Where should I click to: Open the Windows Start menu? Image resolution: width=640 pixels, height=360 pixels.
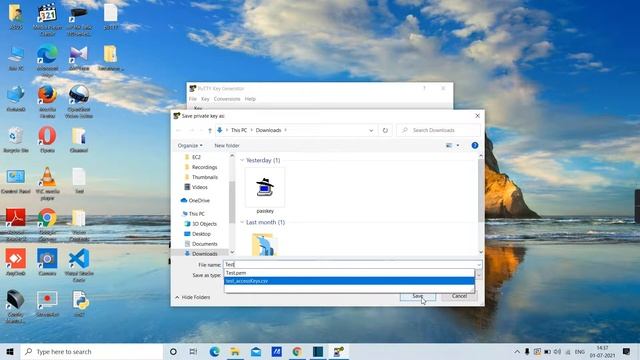[10, 351]
